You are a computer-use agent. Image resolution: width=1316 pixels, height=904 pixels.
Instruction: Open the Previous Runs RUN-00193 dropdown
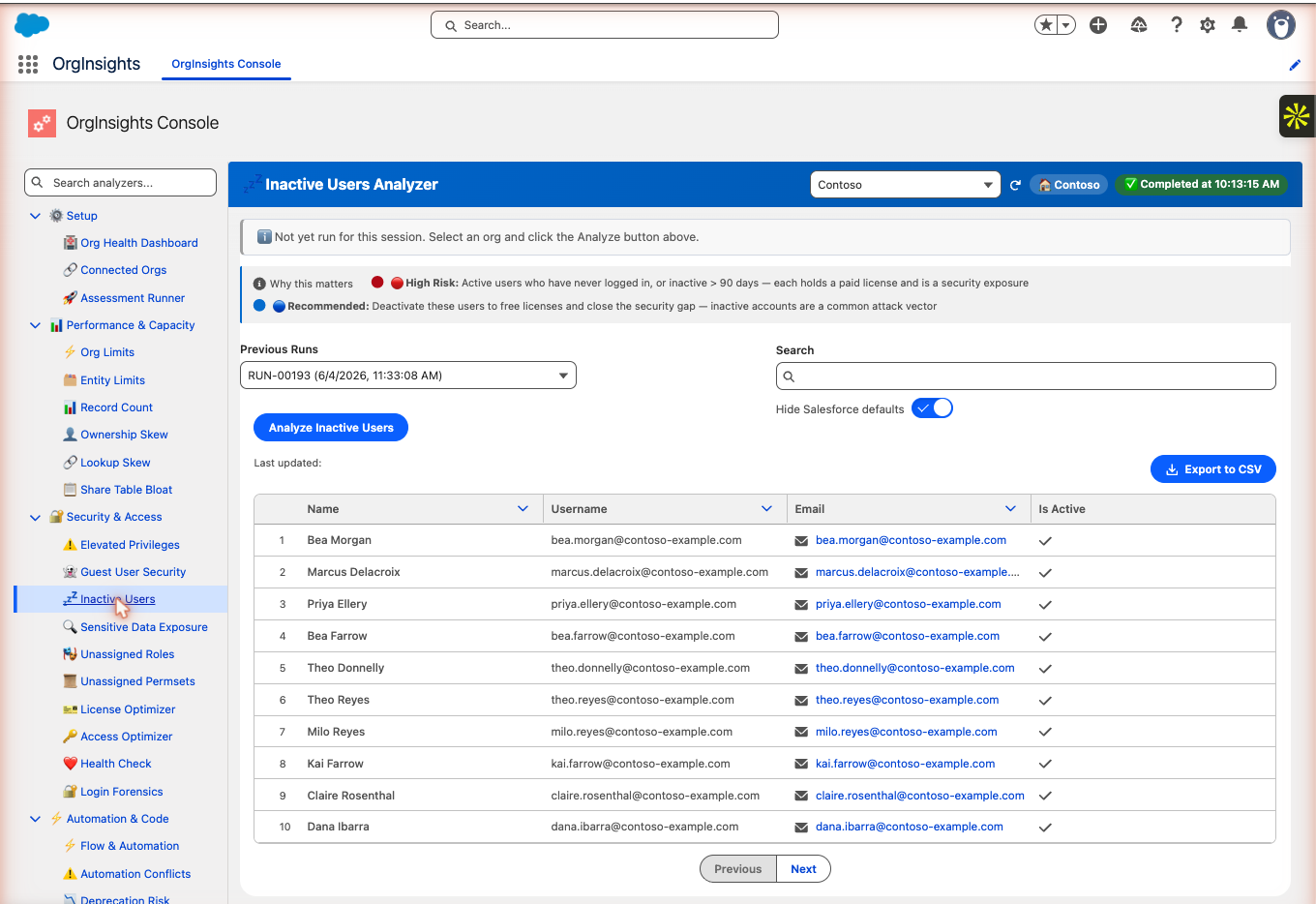(408, 376)
